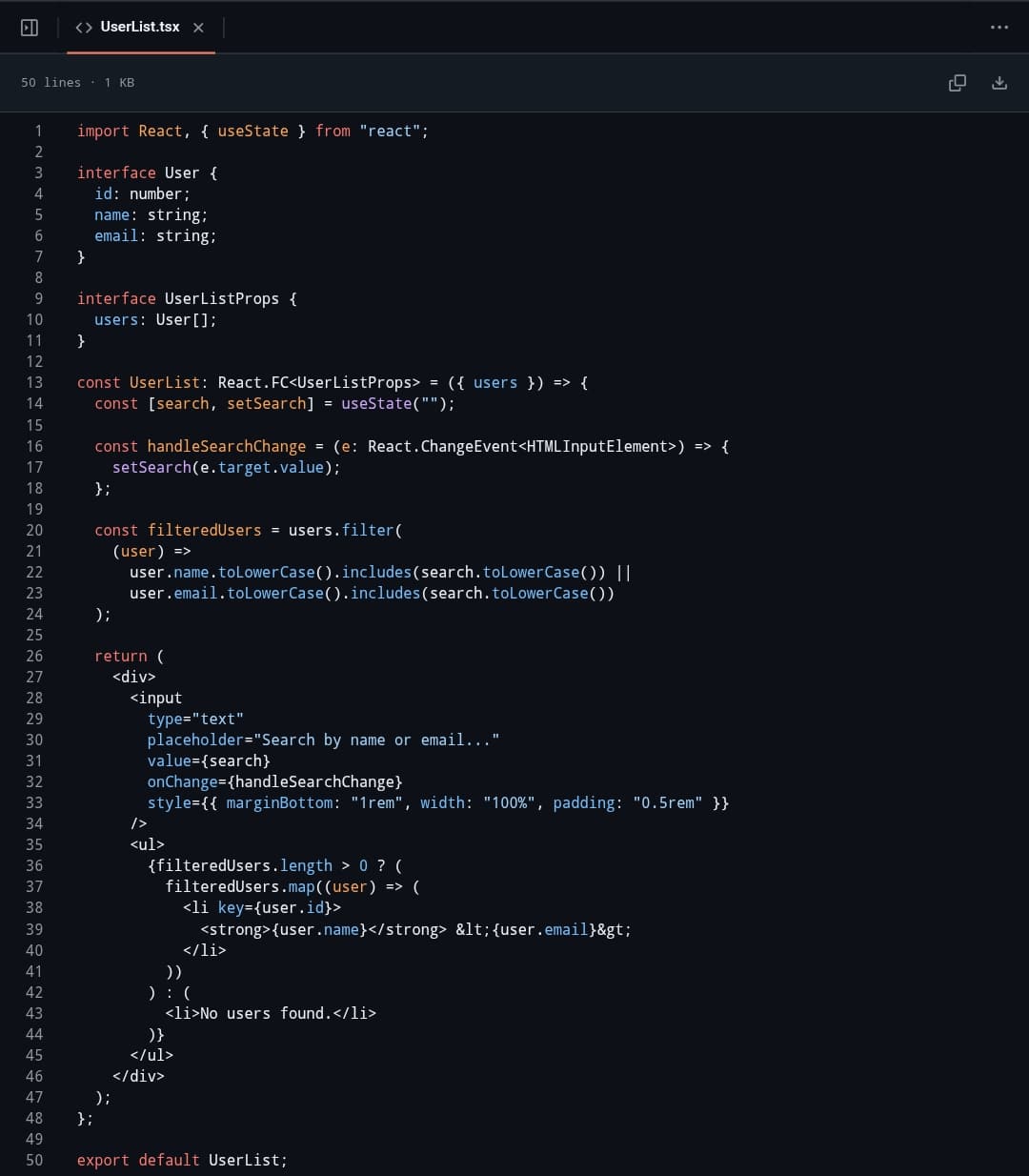Click 'const filteredUsers = users.filter(' line
Viewport: 1029px width, 1176px height.
pyautogui.click(x=248, y=530)
